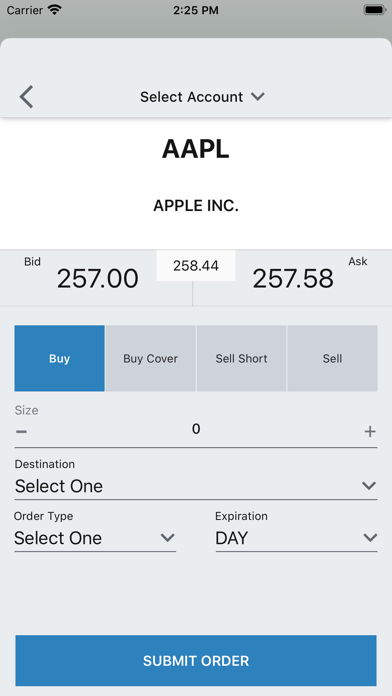Image resolution: width=392 pixels, height=696 pixels.
Task: Open the Select Account chevron dropdown
Action: (x=257, y=96)
